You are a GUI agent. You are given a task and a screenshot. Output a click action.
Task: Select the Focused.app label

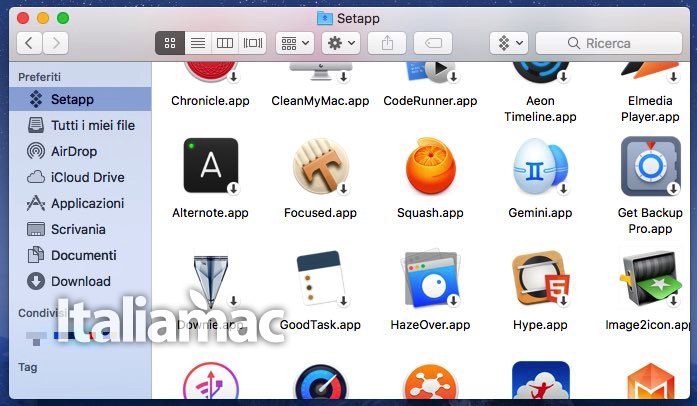(x=320, y=213)
